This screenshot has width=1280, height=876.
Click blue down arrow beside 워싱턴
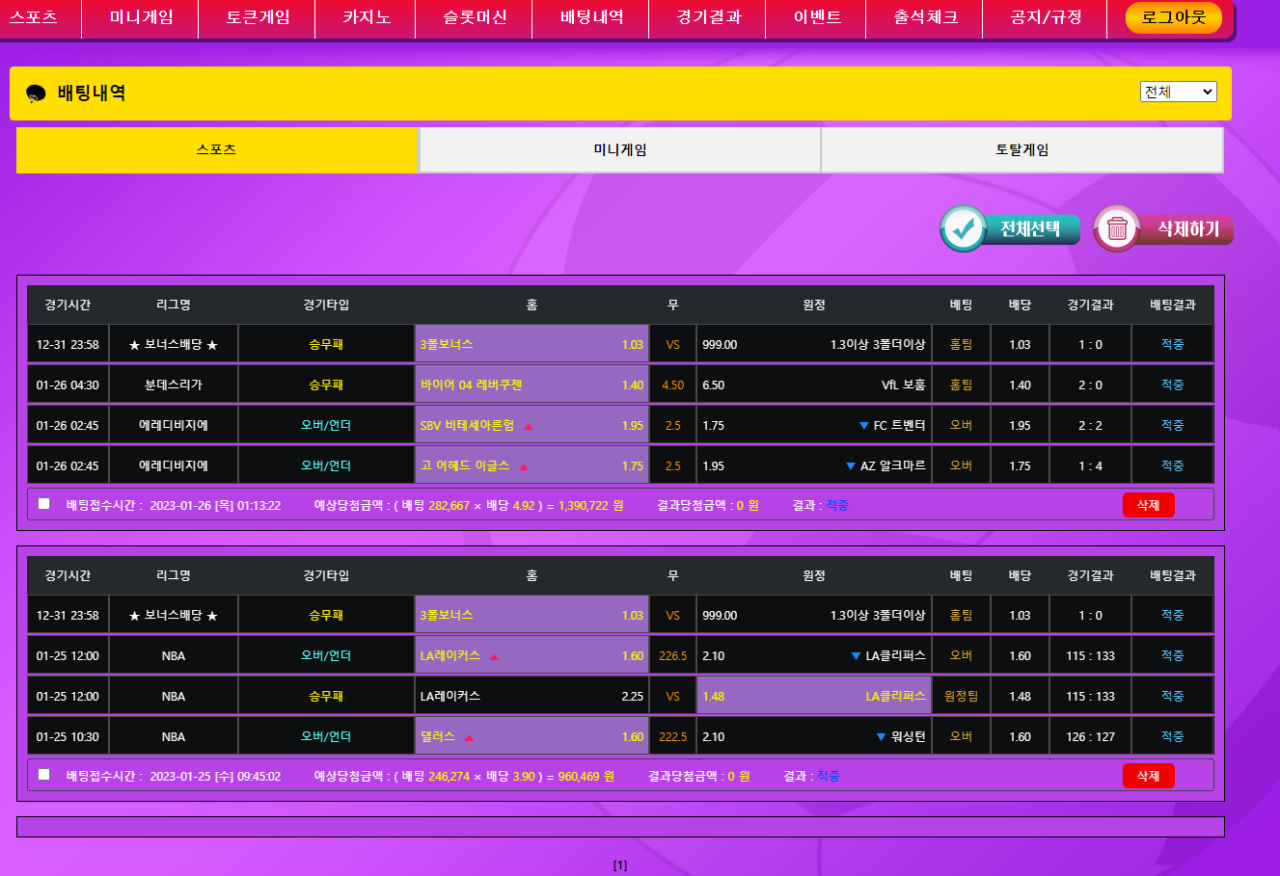[x=882, y=737]
